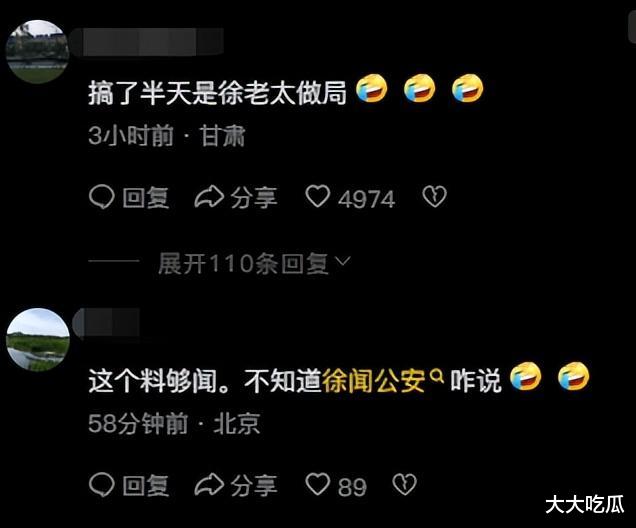Tap 分享 text on Beijing comment
Screen dimensions: 636x528
(x=254, y=486)
